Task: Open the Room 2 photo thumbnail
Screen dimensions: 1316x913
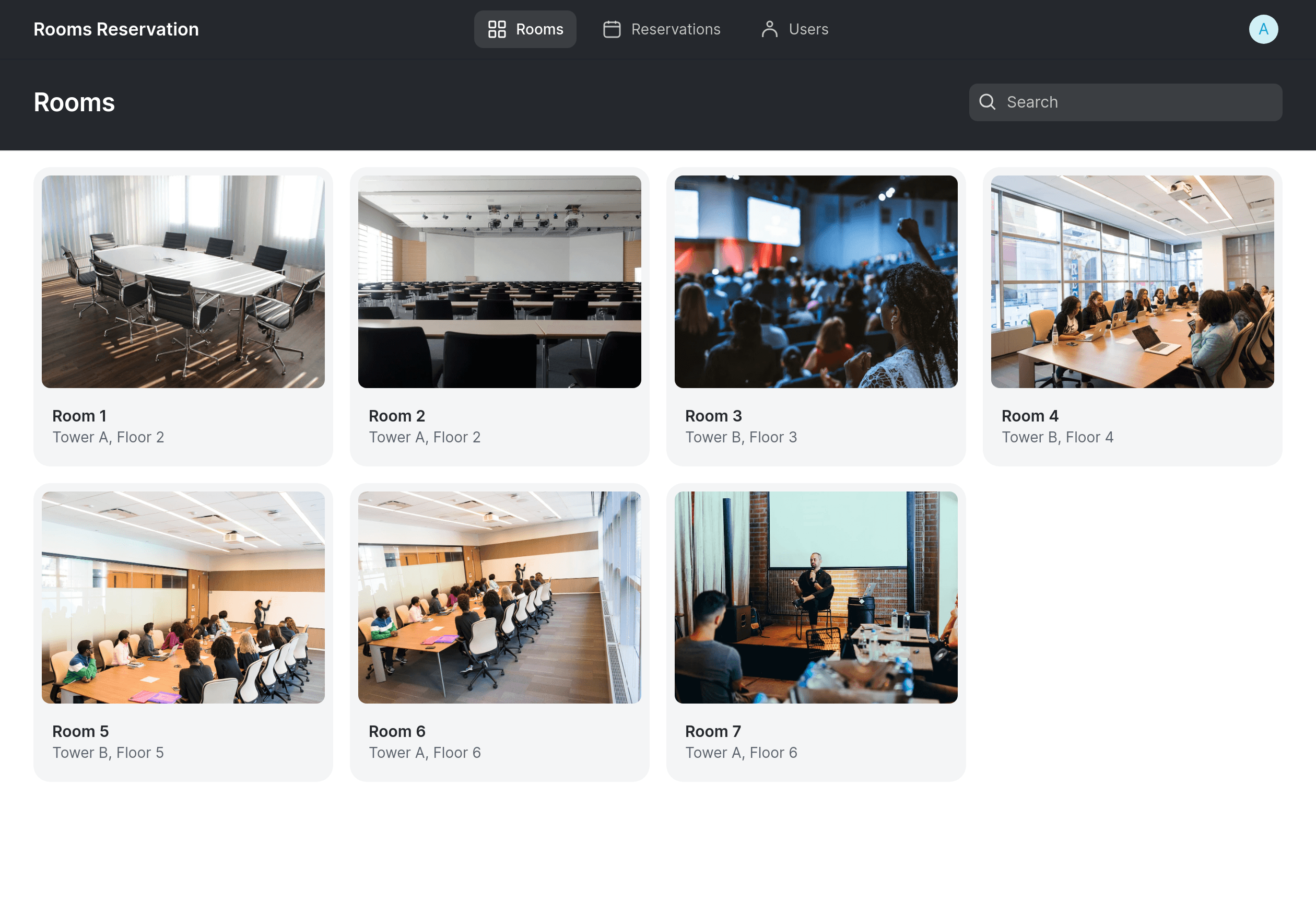Action: click(499, 282)
